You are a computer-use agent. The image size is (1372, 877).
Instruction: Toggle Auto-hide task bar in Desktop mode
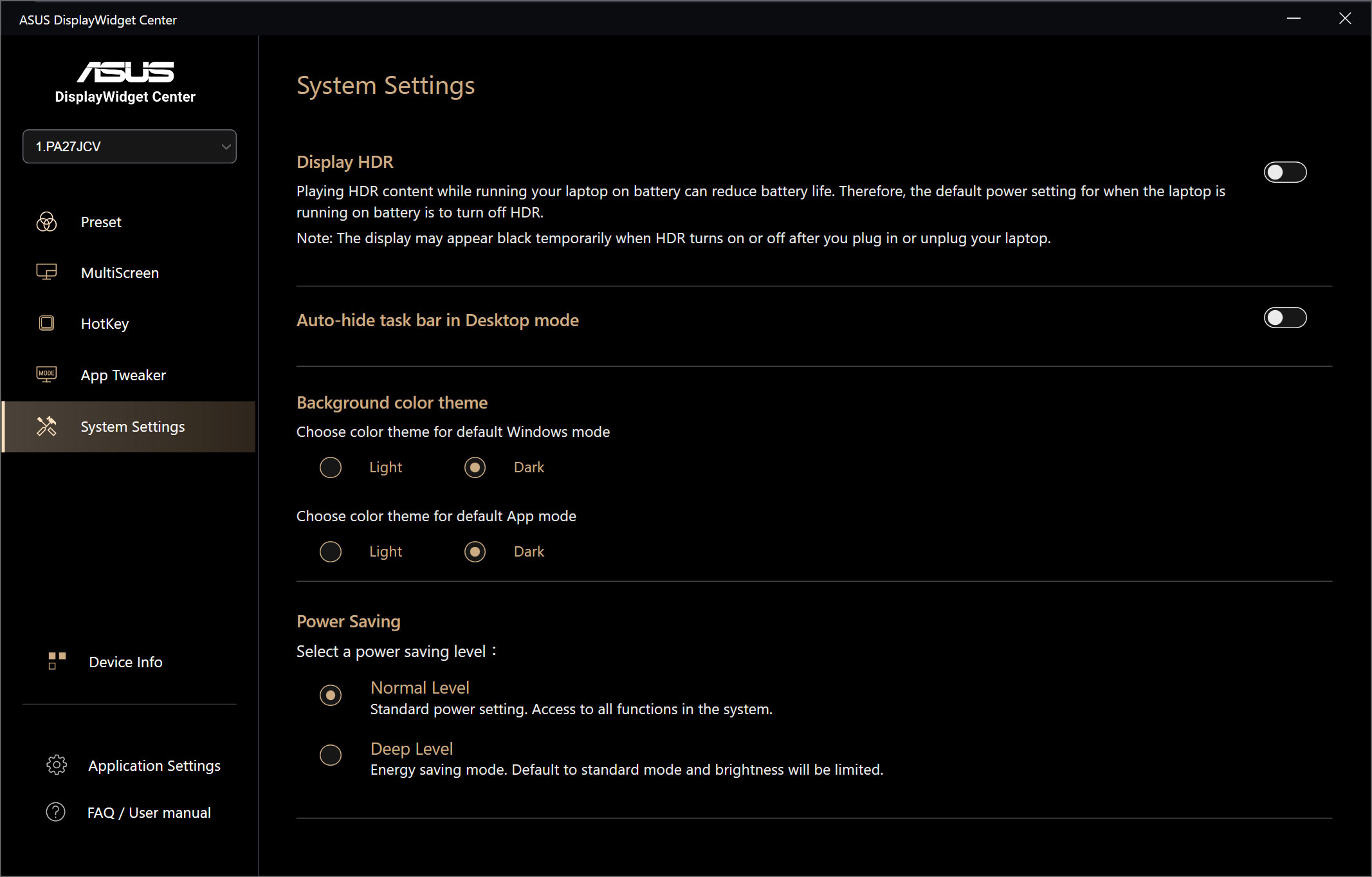click(1285, 318)
